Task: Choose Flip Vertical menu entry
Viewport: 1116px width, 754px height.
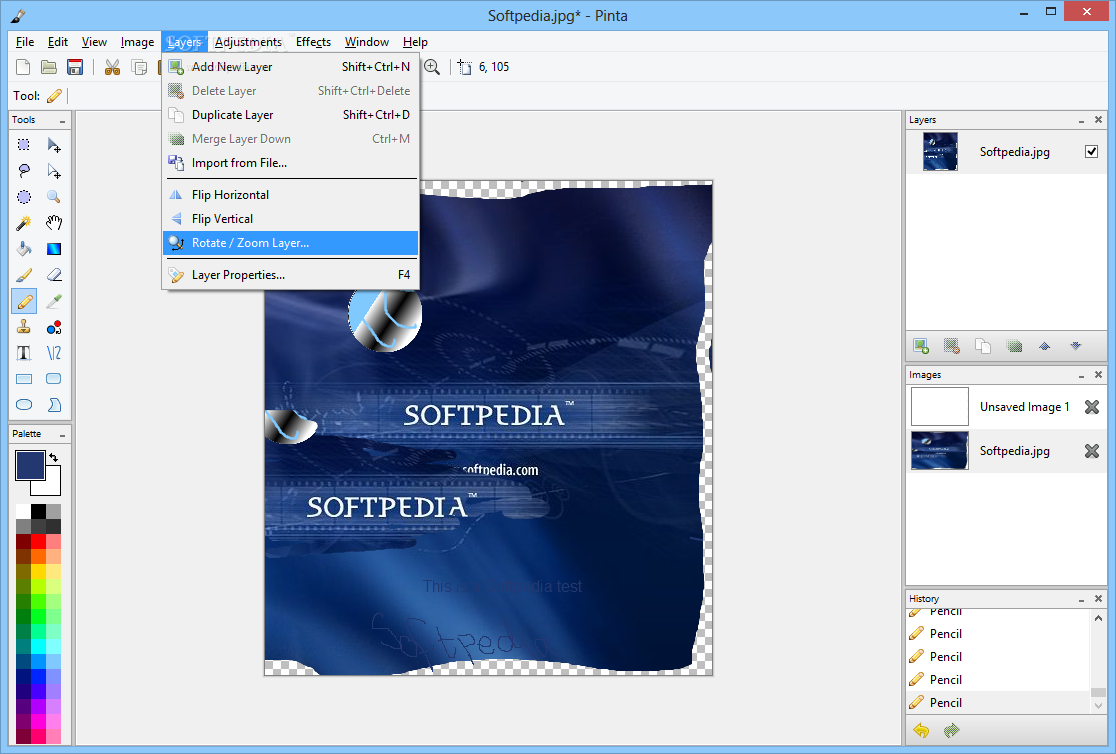Action: (x=290, y=219)
